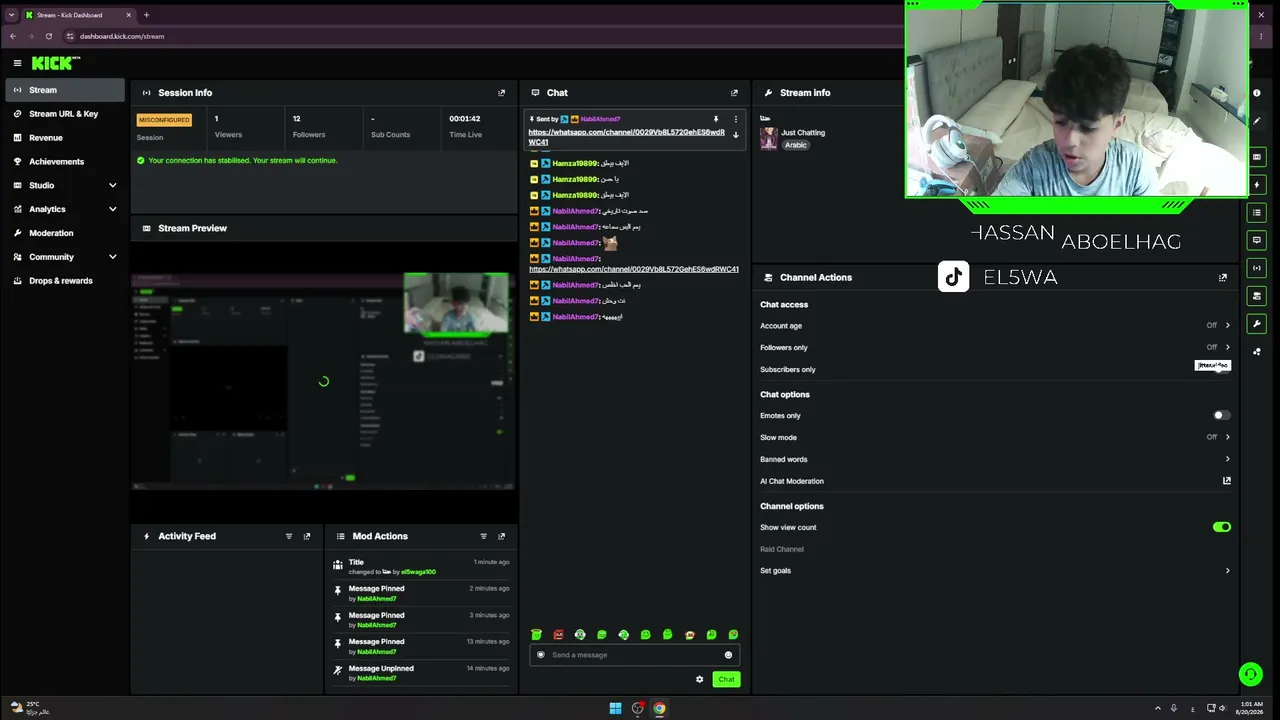
Task: Open chat settings gear
Action: (700, 679)
